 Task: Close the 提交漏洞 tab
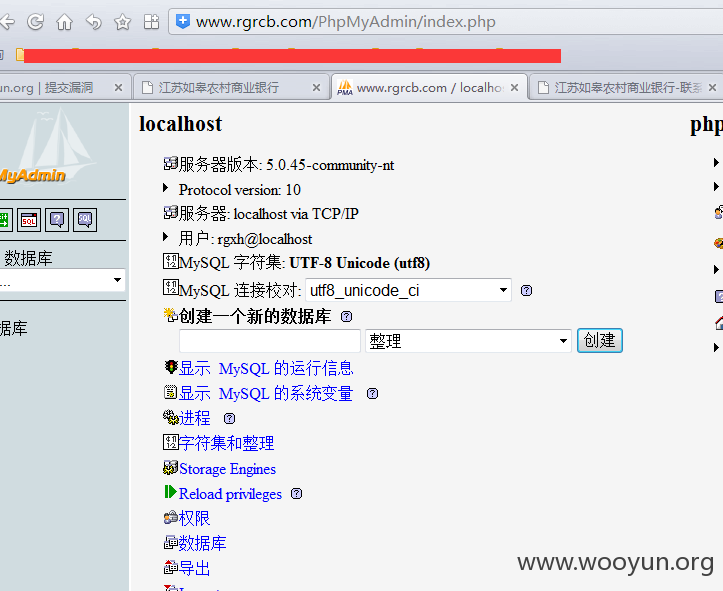[119, 87]
